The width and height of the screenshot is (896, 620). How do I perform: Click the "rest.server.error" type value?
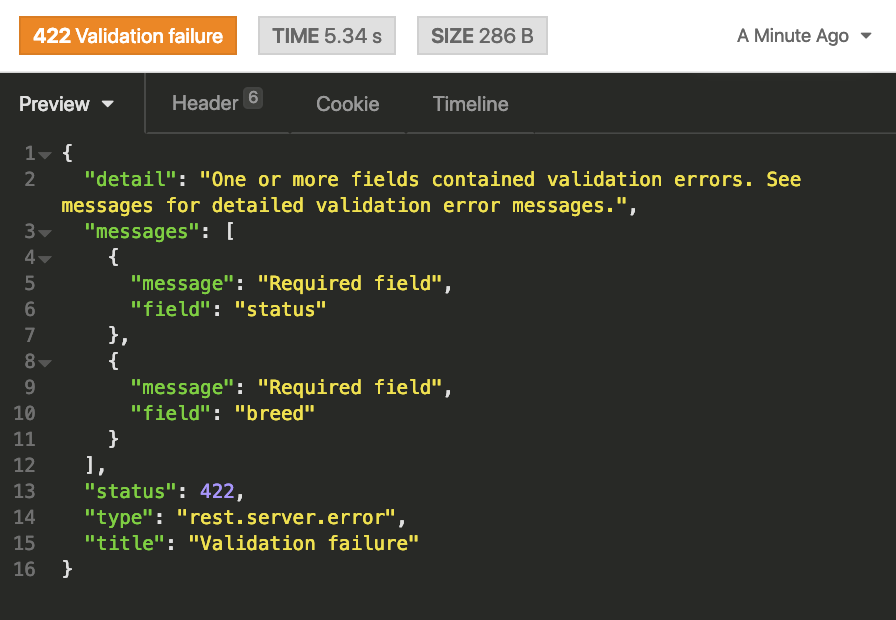[288, 518]
